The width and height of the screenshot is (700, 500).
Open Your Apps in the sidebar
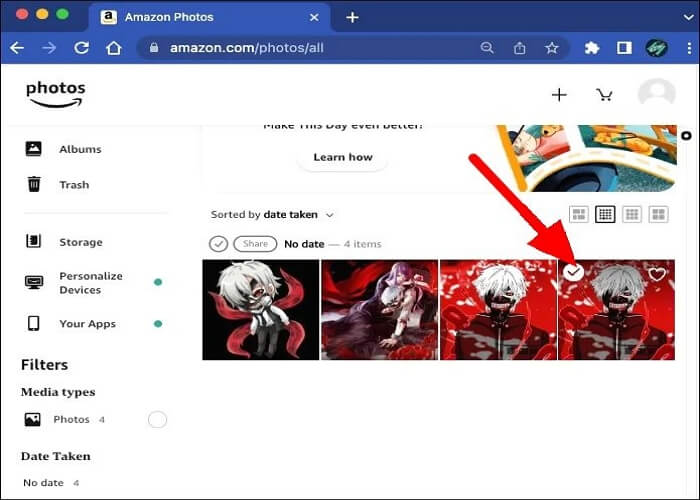(88, 324)
